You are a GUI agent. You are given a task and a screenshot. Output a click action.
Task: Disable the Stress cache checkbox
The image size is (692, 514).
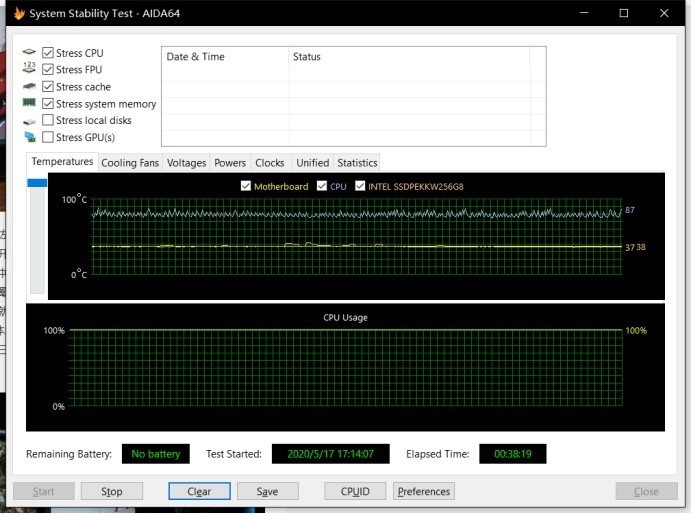coord(48,86)
